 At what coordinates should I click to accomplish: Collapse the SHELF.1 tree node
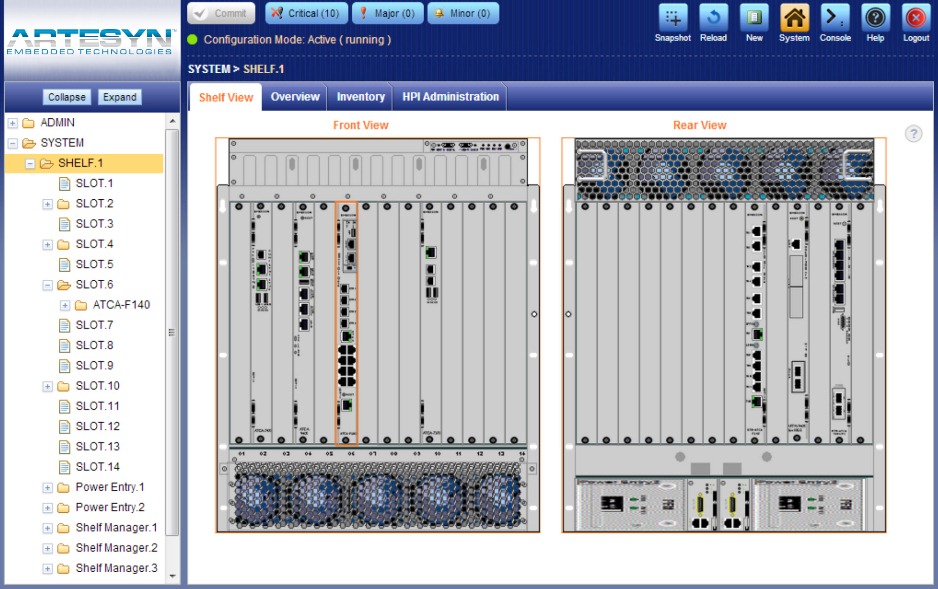pos(30,164)
